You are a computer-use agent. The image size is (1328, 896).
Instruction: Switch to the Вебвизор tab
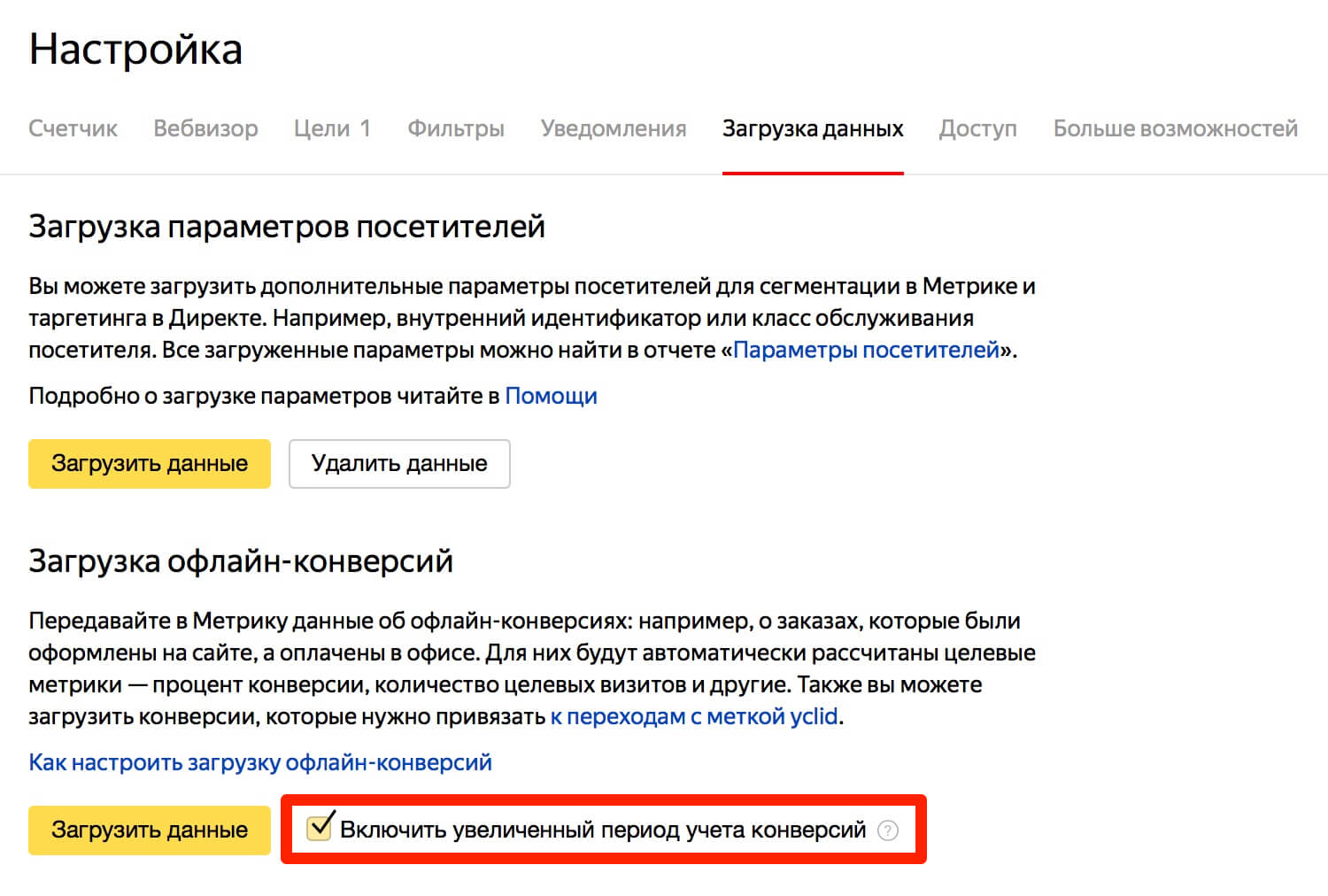coord(205,128)
